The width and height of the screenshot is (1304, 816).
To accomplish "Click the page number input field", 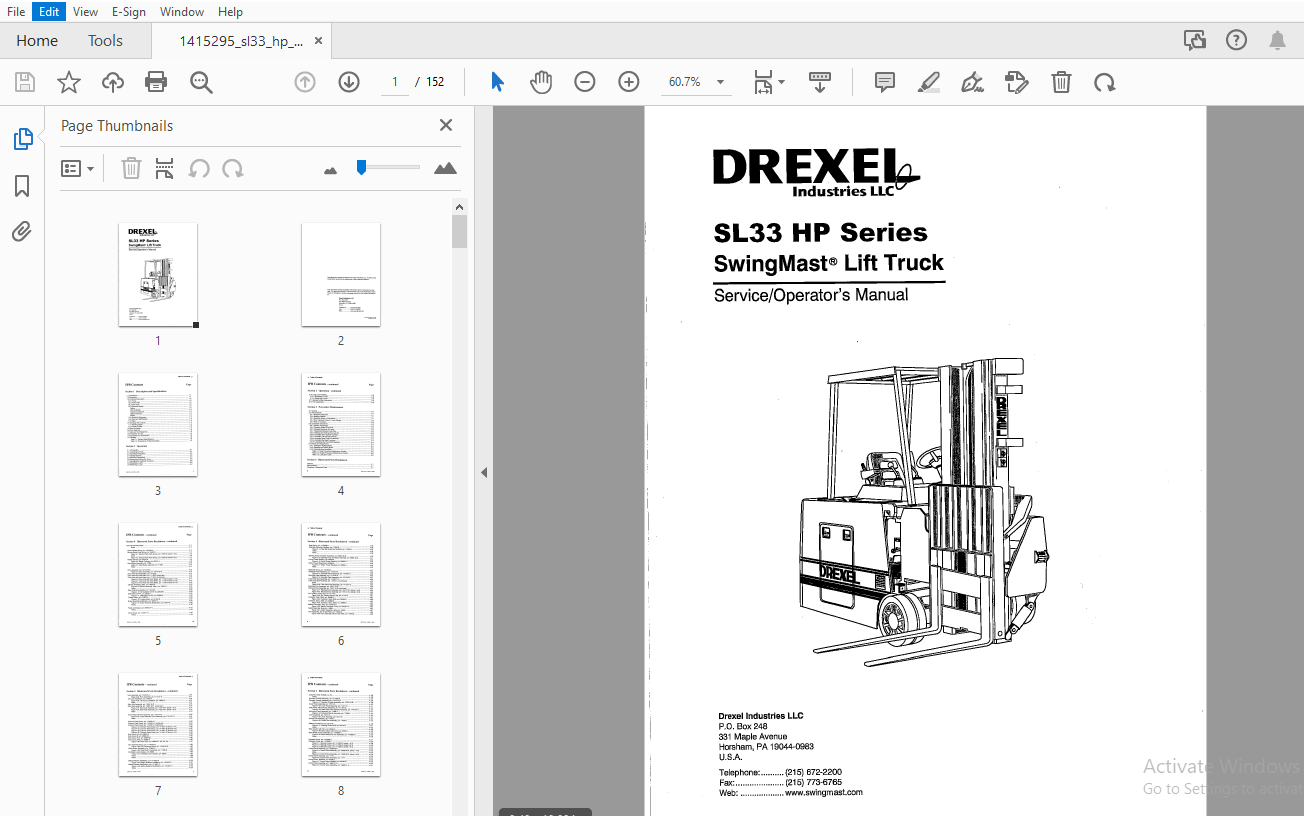I will pyautogui.click(x=395, y=82).
